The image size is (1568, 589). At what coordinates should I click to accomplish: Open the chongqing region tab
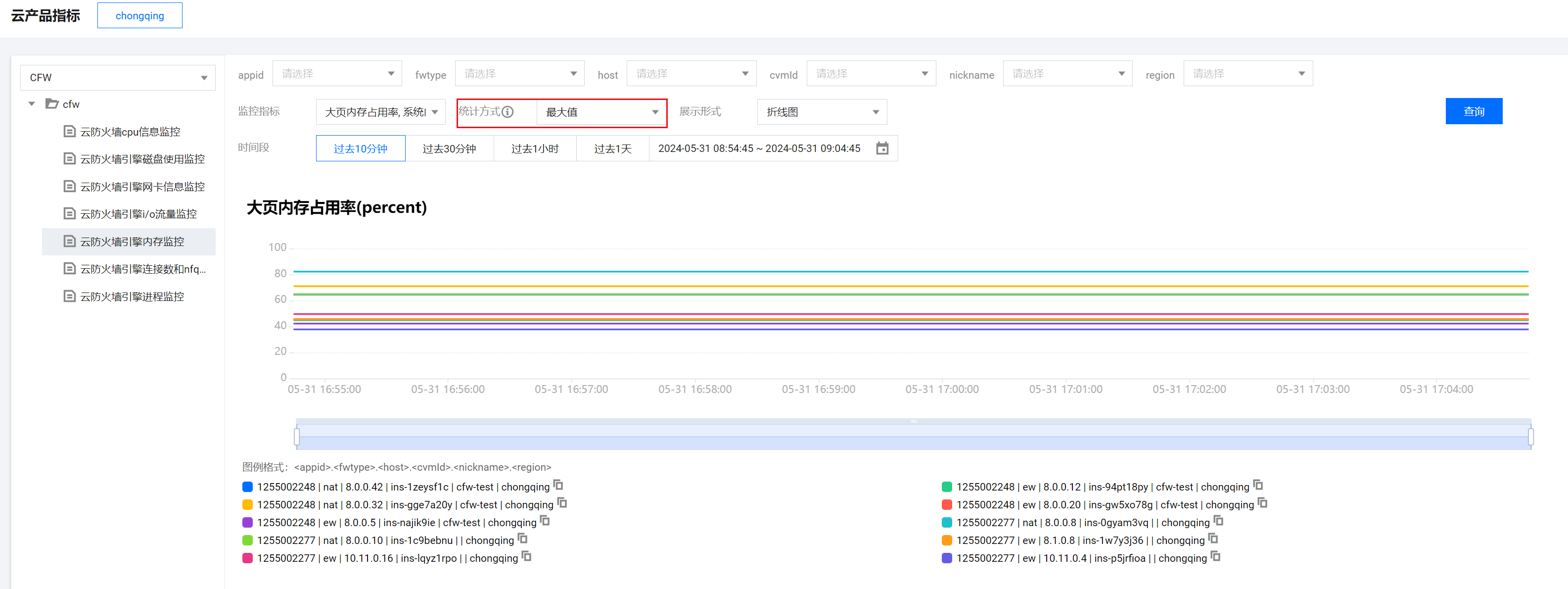[x=139, y=16]
